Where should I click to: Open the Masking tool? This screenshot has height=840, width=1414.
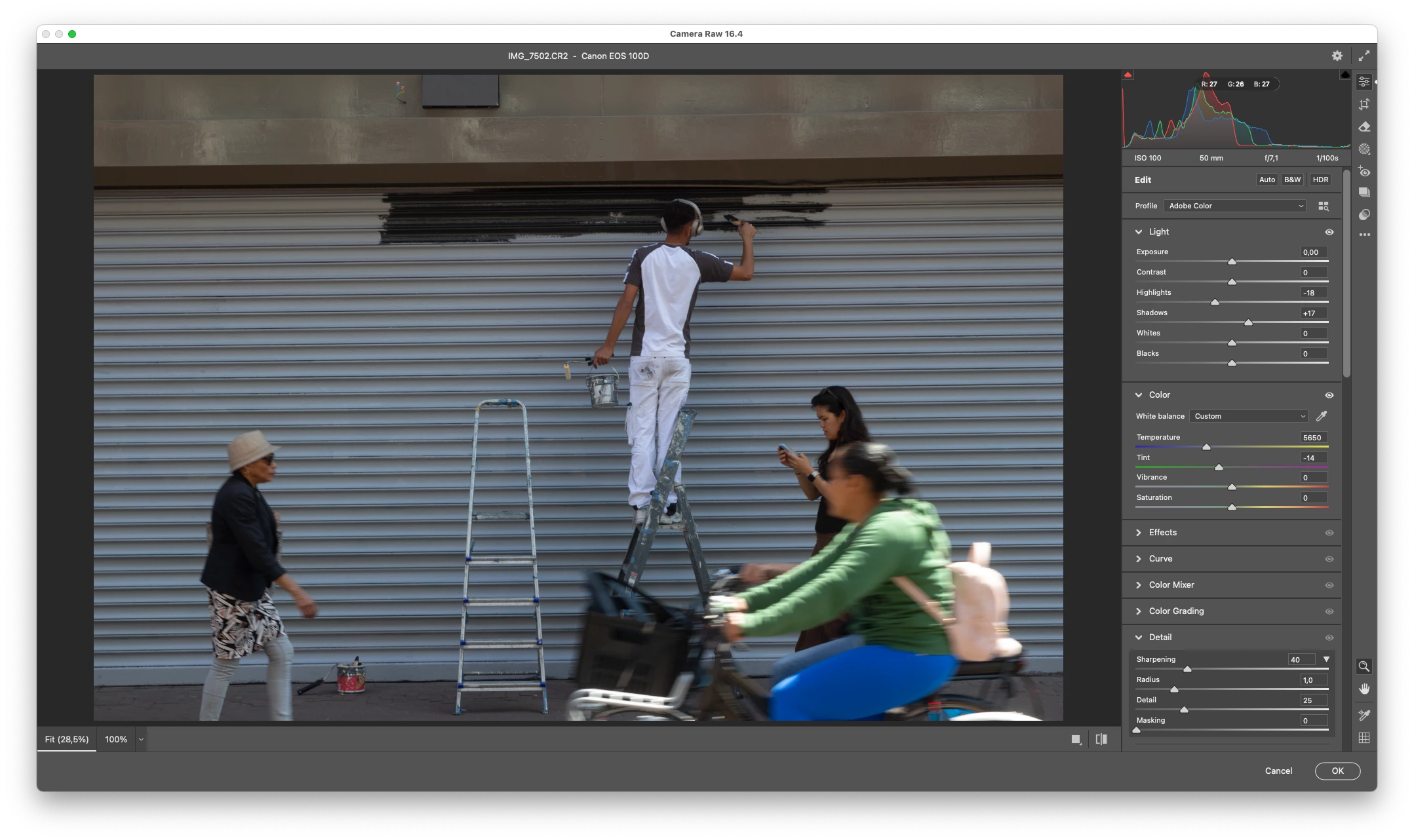(x=1364, y=149)
